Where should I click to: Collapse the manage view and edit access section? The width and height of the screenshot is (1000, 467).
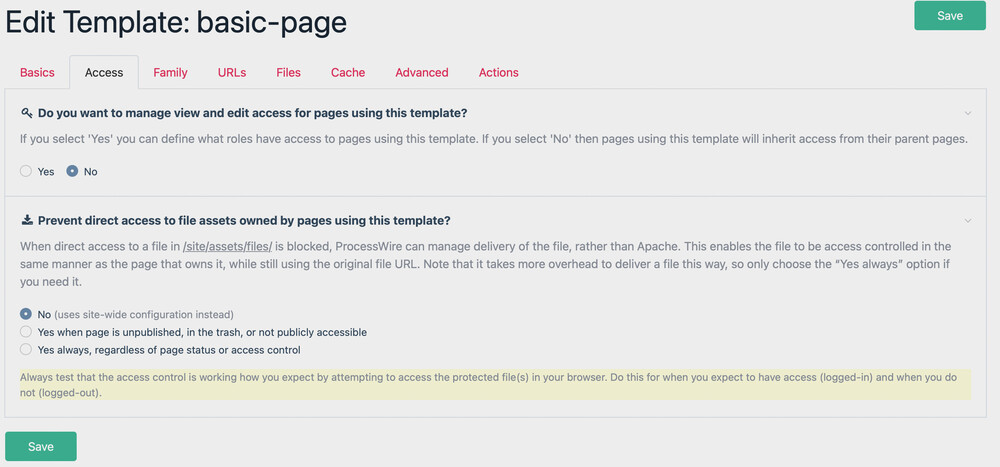click(967, 113)
